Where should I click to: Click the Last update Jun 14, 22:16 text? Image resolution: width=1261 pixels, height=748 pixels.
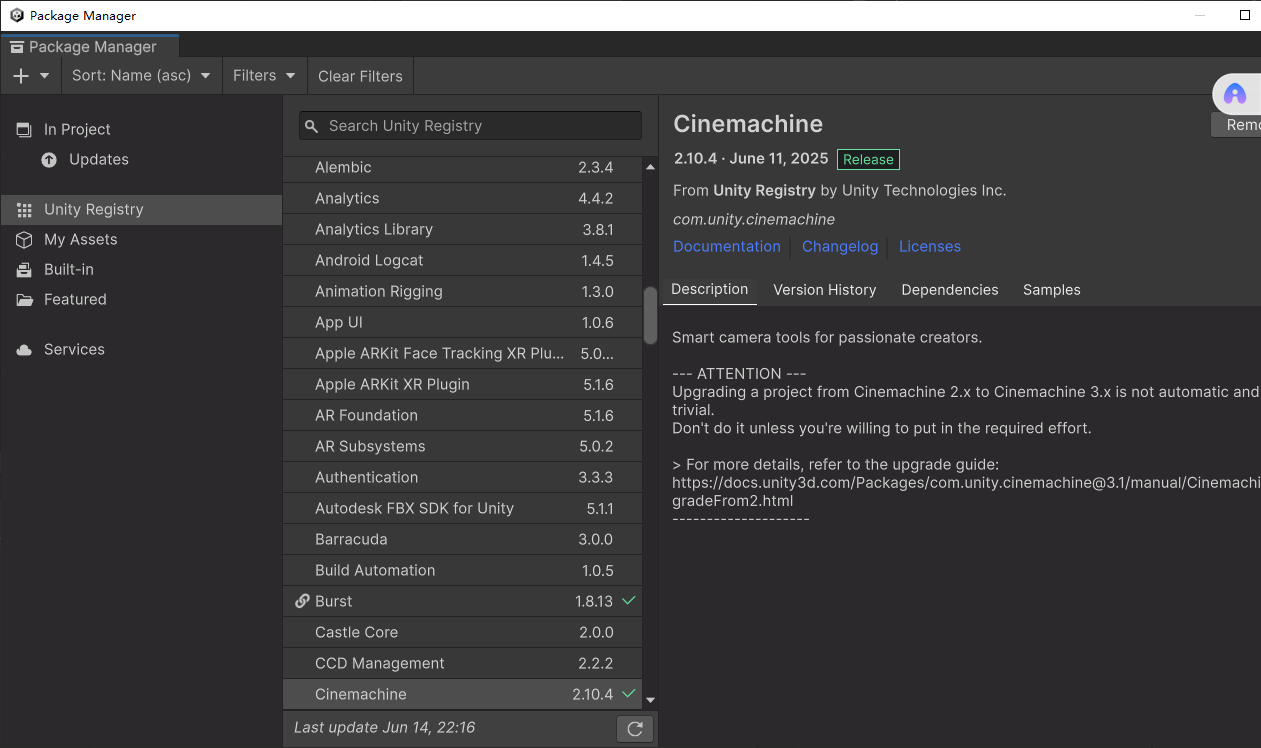click(x=384, y=727)
